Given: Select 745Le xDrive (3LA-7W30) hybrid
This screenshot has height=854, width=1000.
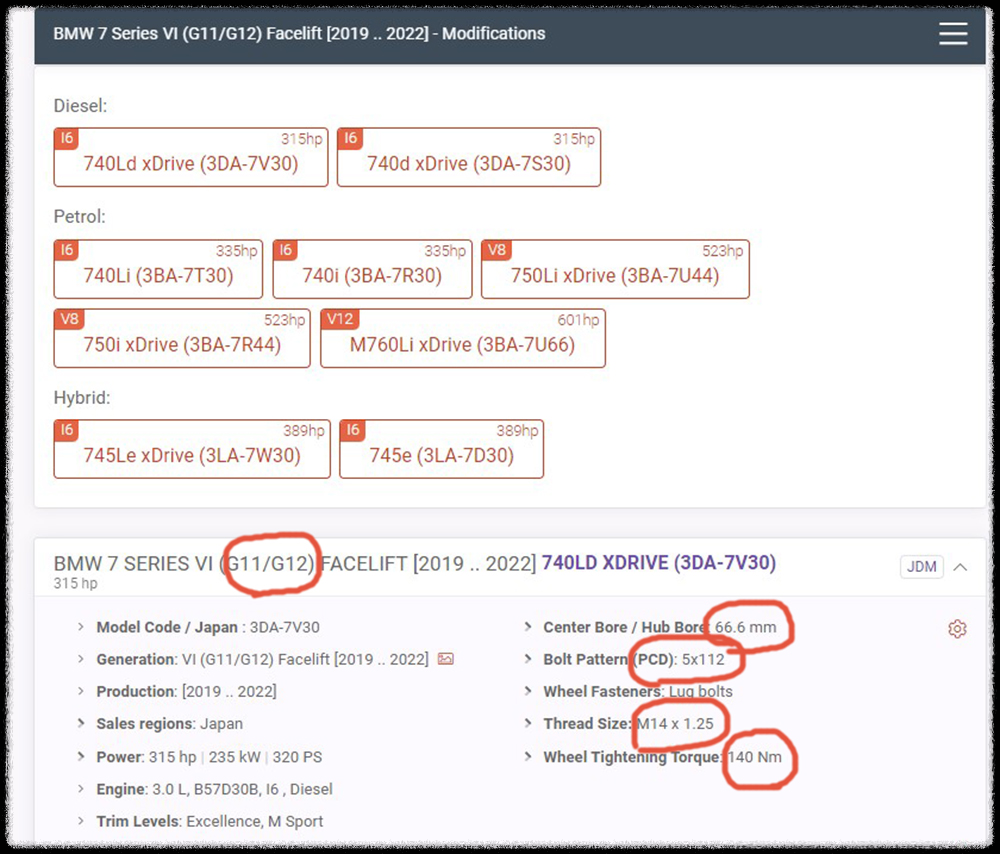Looking at the screenshot, I should (x=192, y=449).
